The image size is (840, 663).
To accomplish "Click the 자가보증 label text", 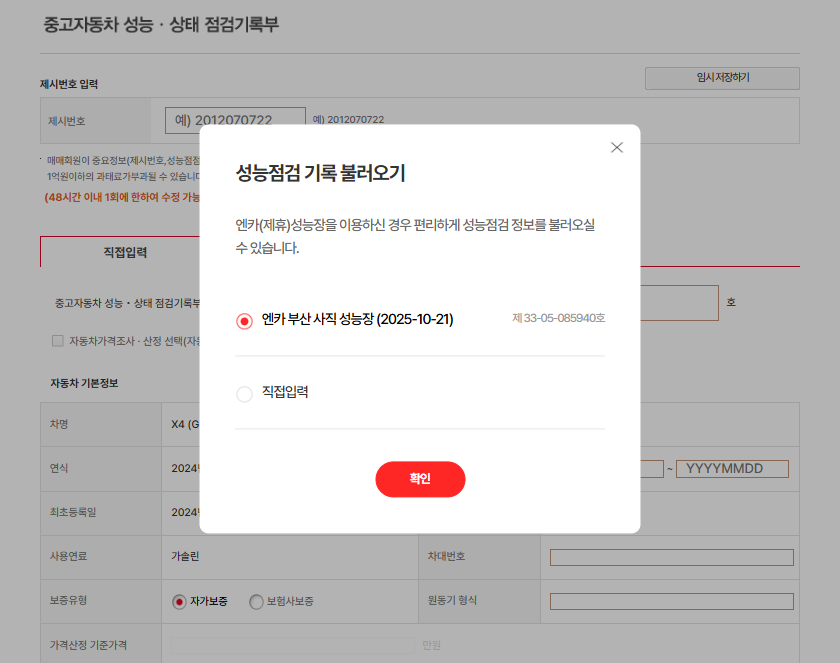I will (x=208, y=602).
